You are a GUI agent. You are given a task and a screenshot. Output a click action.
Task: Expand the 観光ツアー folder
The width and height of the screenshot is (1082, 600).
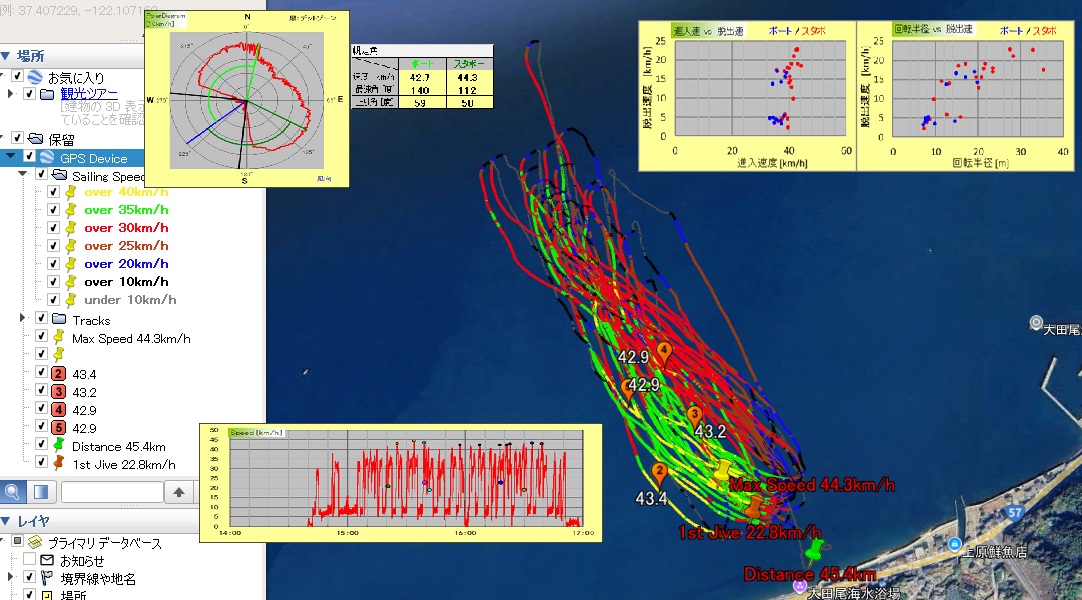(x=10, y=93)
